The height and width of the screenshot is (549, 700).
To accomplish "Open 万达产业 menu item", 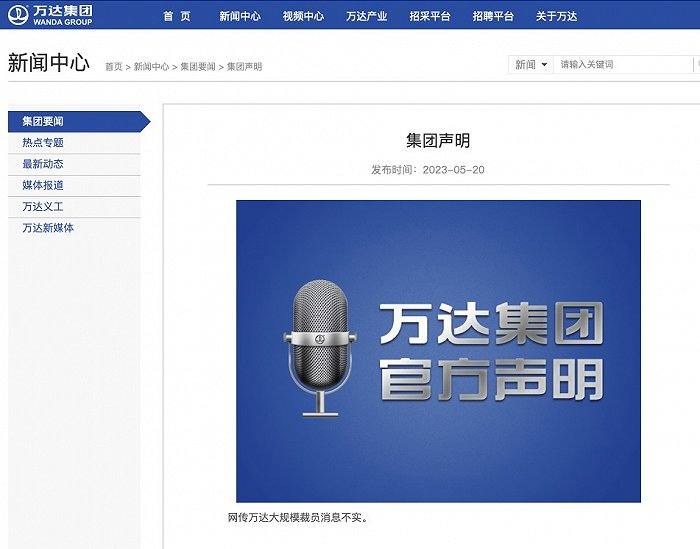I will click(x=367, y=17).
